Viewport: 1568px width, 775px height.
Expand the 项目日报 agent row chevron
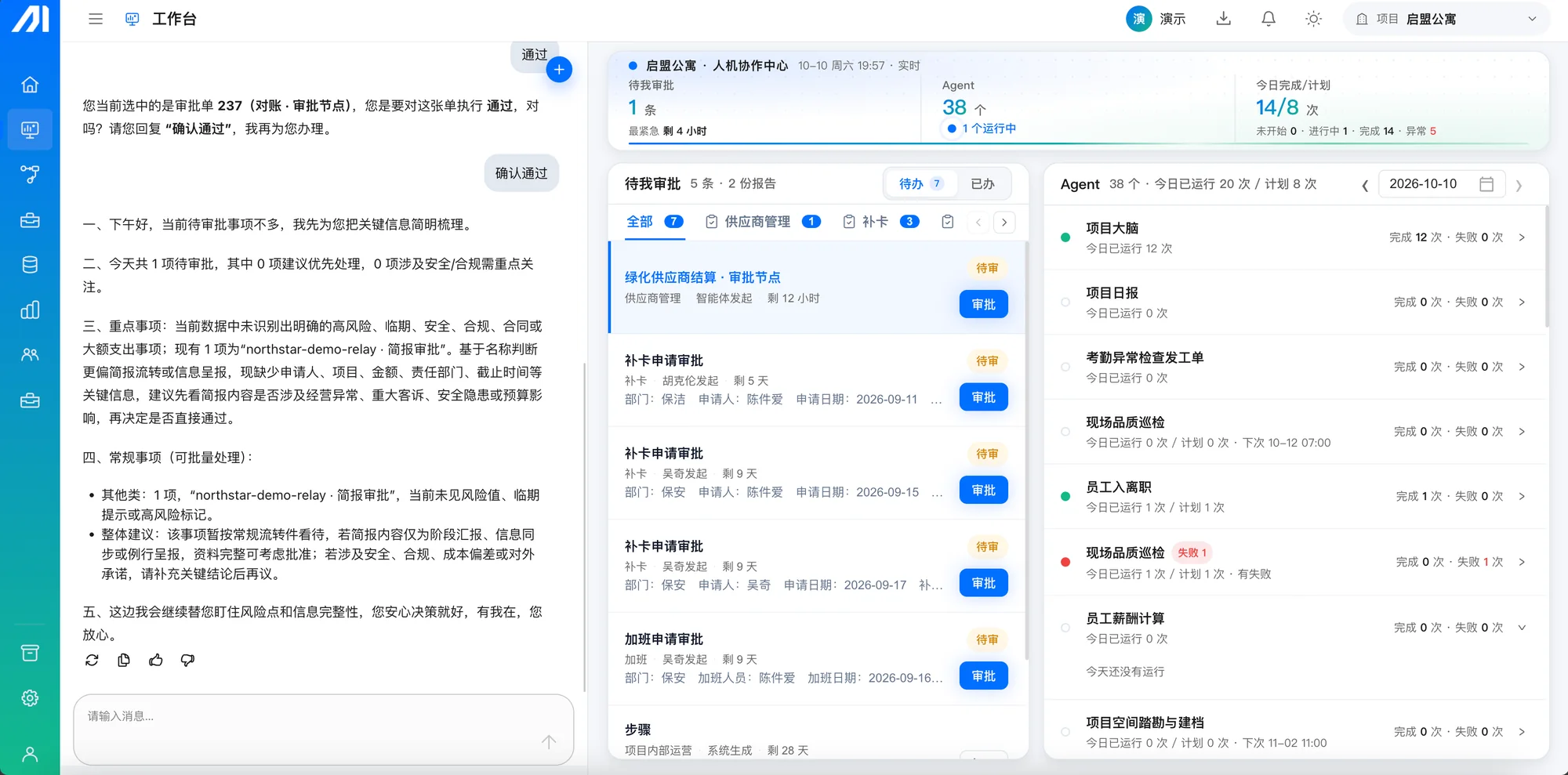point(1522,302)
